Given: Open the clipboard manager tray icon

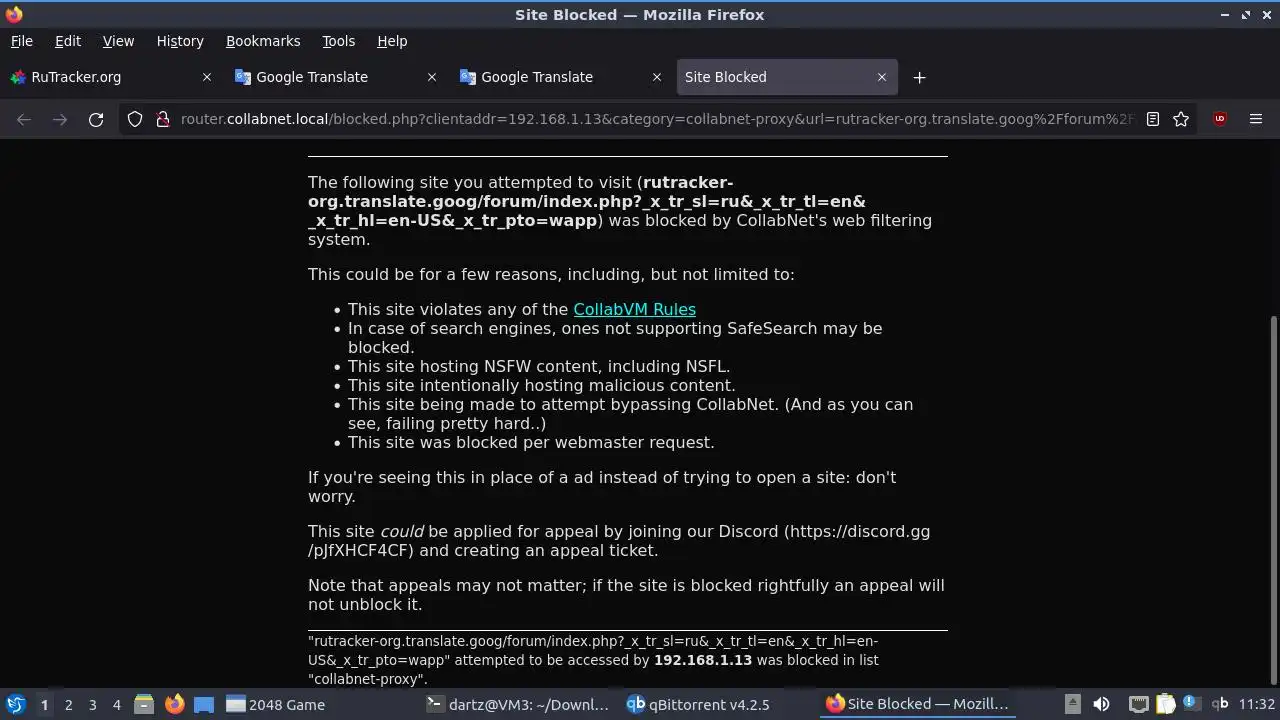Looking at the screenshot, I should pos(1166,704).
